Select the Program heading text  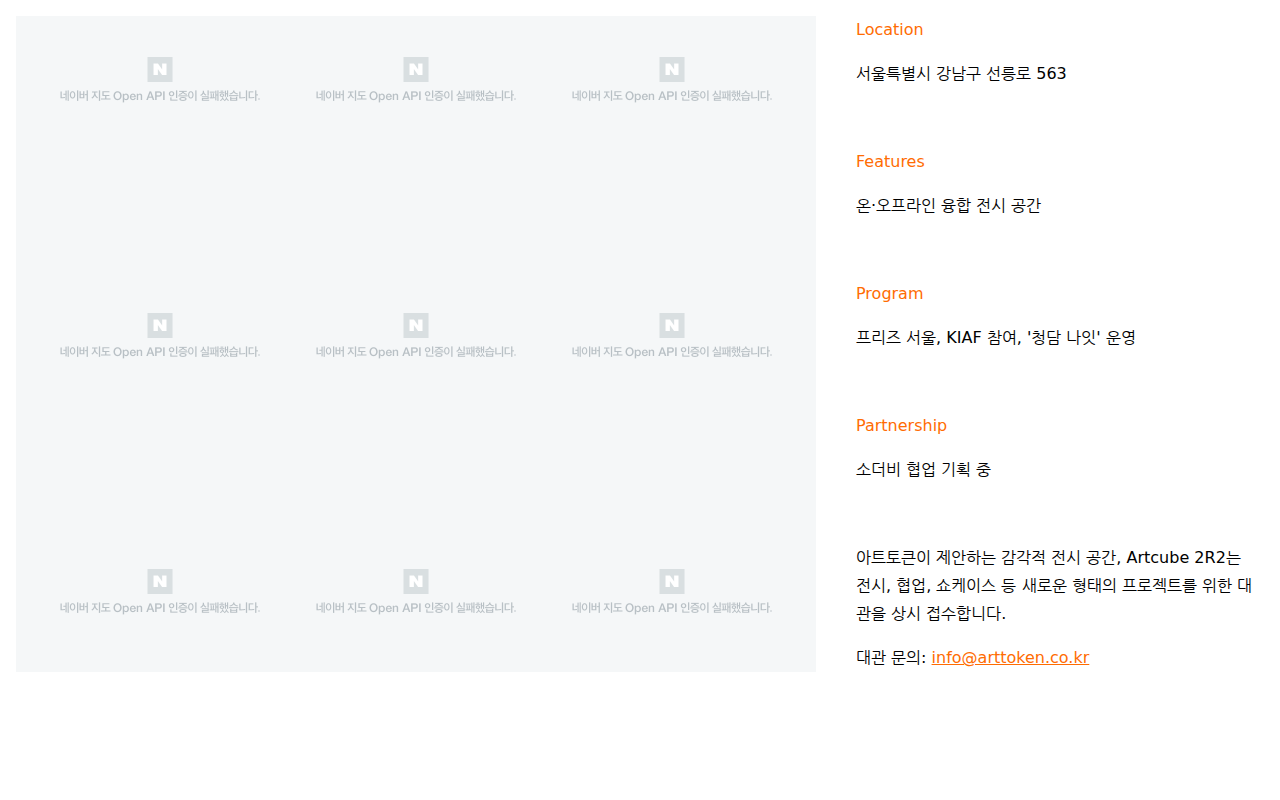889,293
